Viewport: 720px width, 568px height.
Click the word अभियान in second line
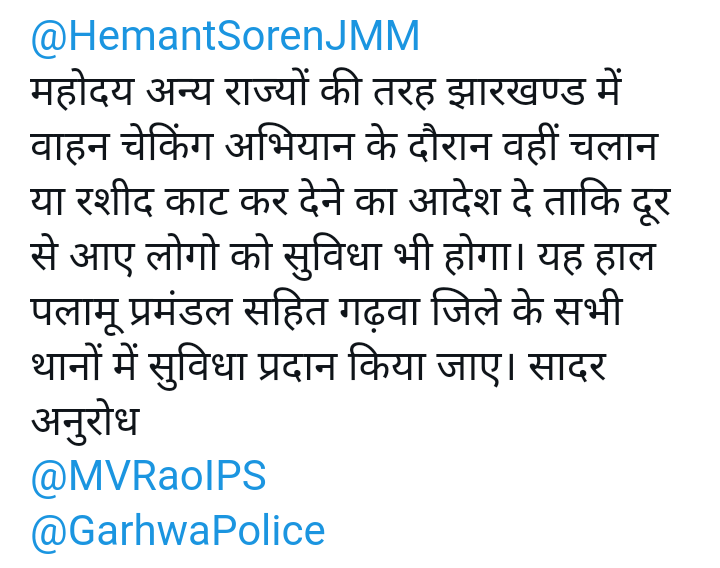point(289,145)
